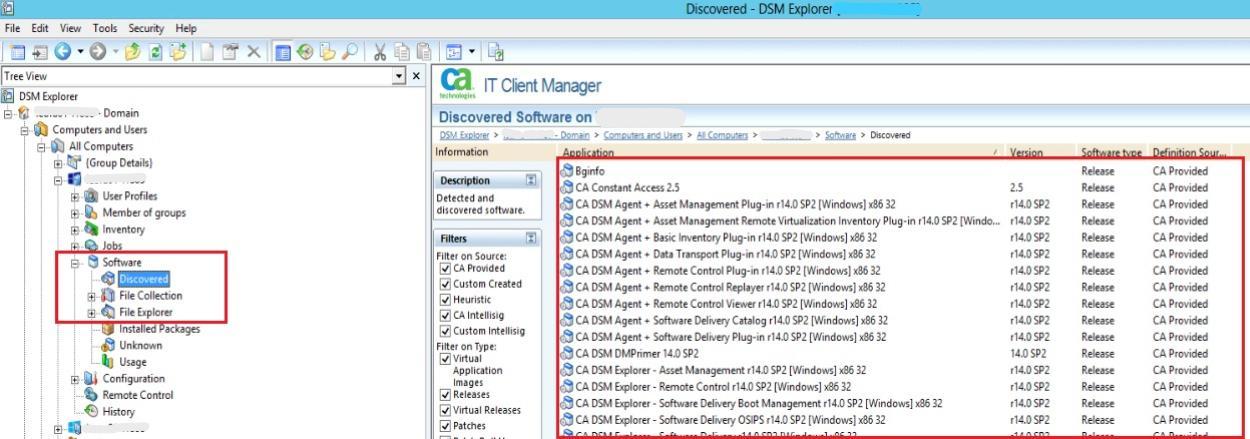Click the scissors Cut icon

[x=382, y=51]
